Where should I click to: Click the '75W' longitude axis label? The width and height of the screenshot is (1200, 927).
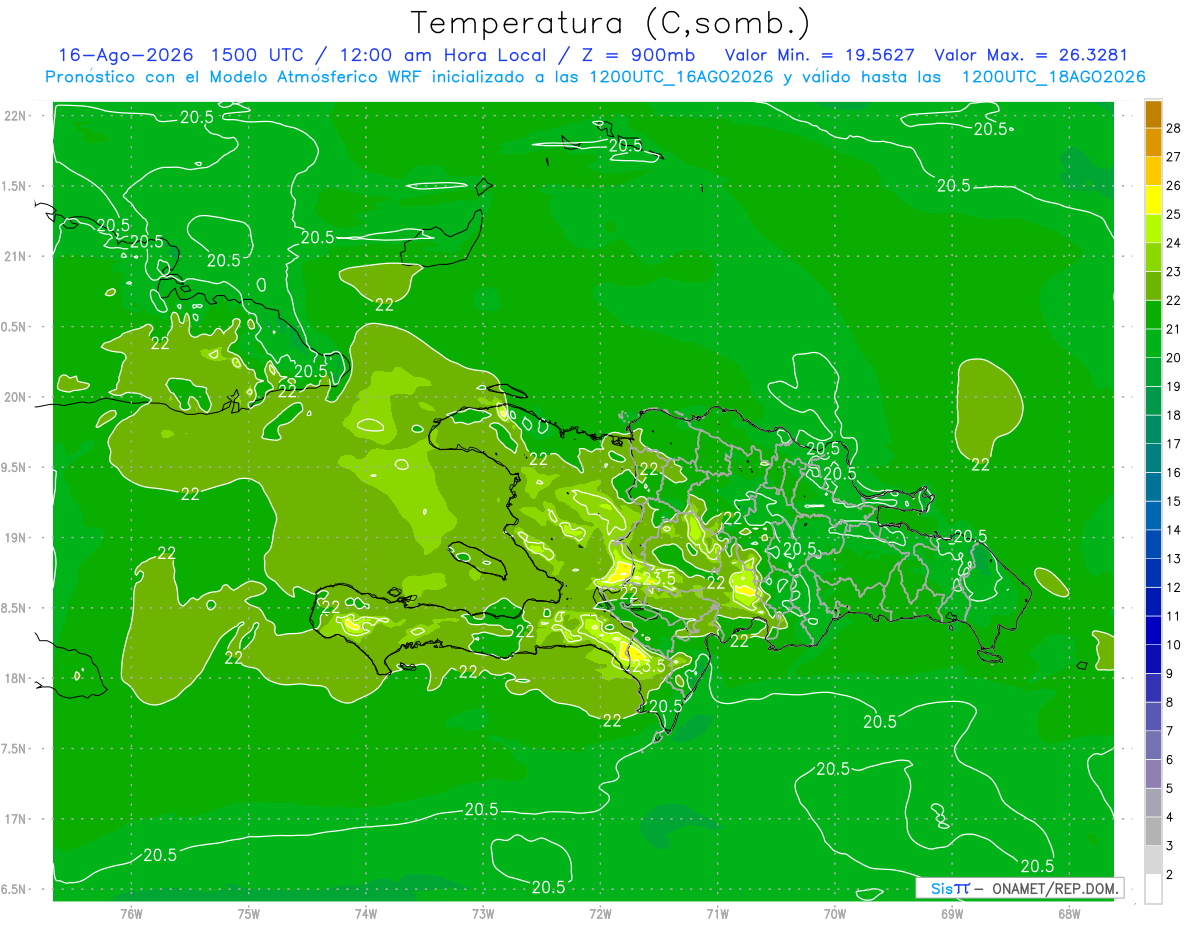(249, 914)
